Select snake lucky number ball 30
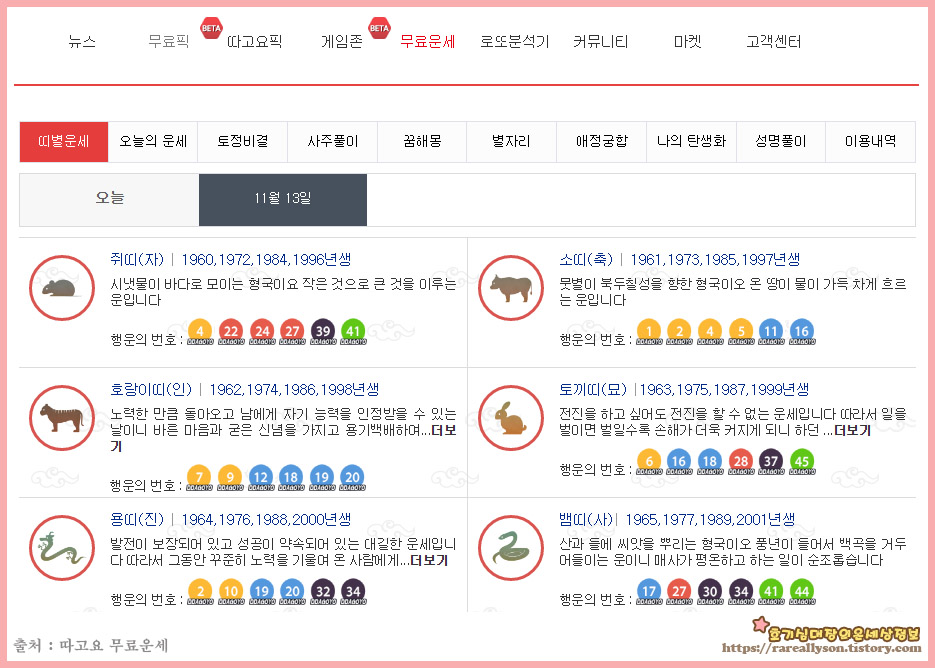This screenshot has width=935, height=668. click(710, 592)
